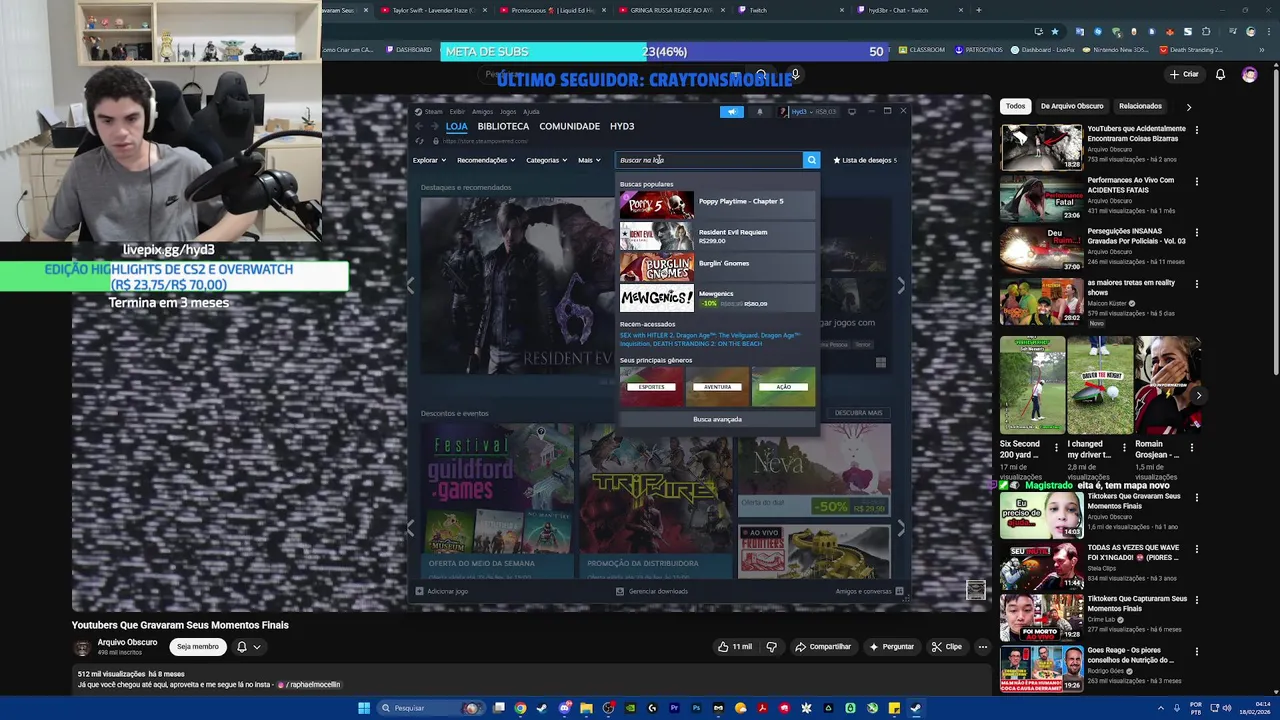The height and width of the screenshot is (720, 1280).
Task: Click the Seja membro button
Action: pos(198,647)
